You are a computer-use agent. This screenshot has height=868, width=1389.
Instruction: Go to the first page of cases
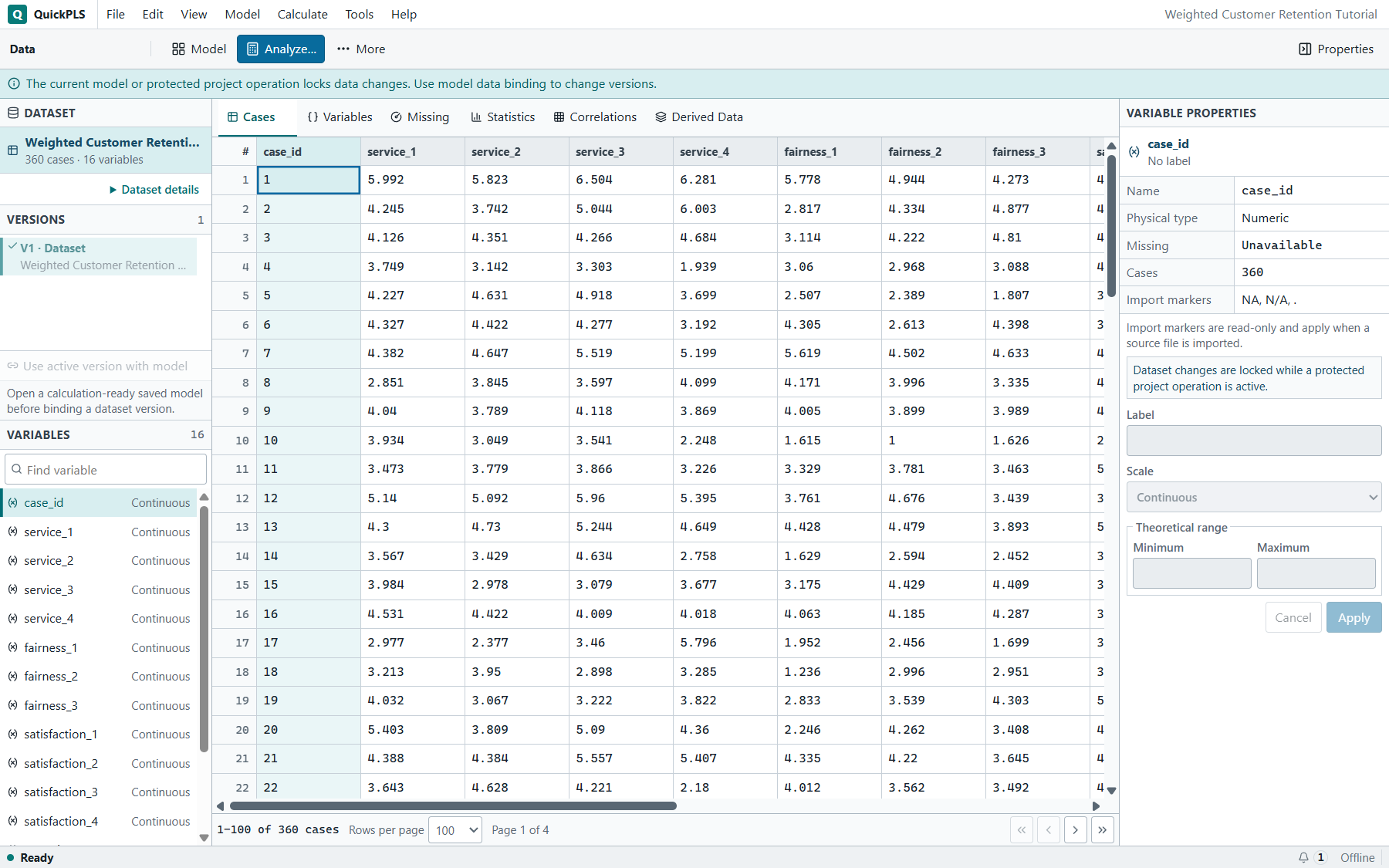[1022, 830]
